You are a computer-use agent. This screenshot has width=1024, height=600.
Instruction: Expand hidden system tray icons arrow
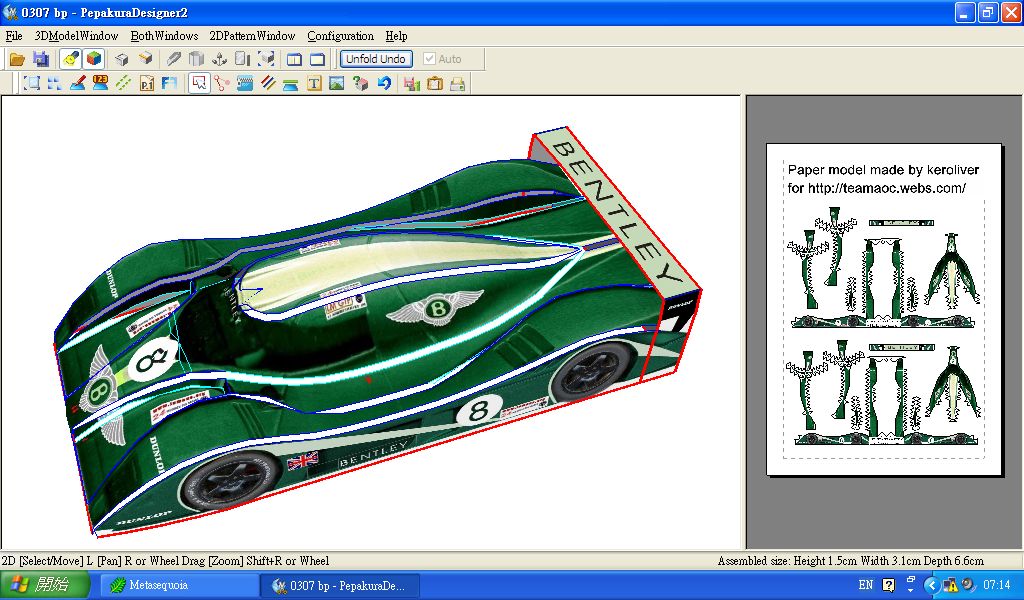point(931,585)
